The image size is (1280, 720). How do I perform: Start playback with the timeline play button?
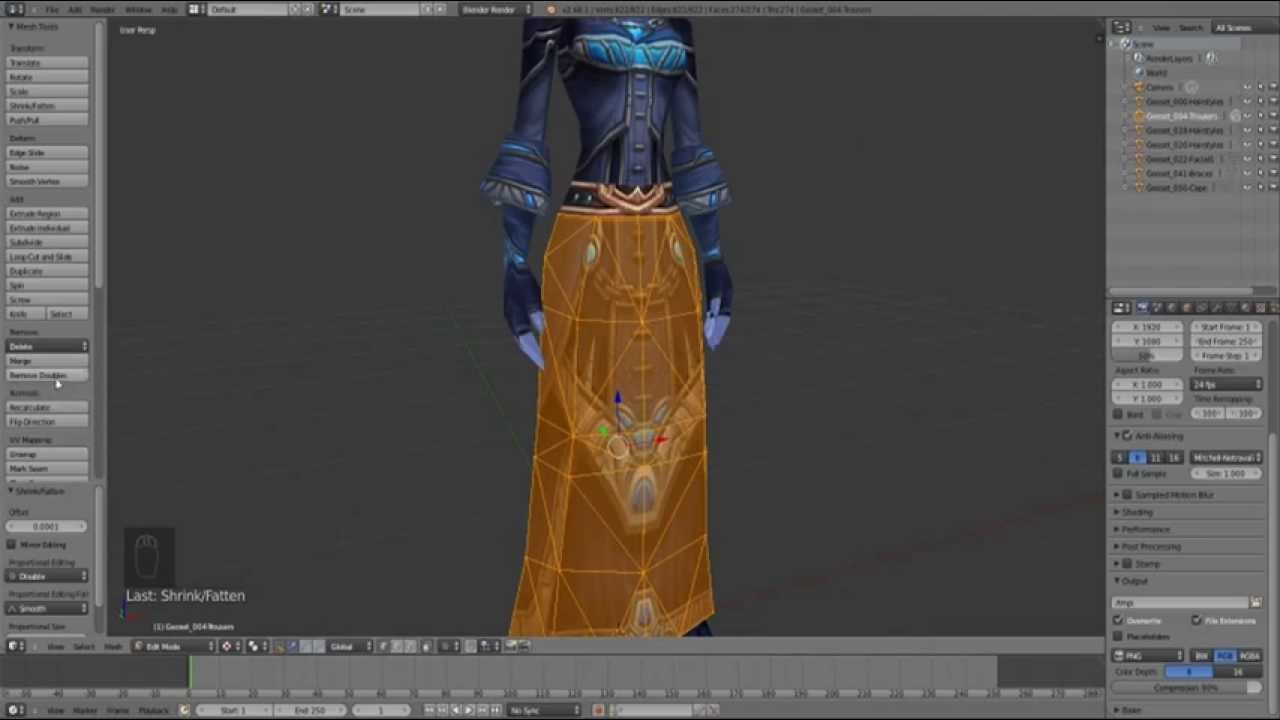(x=469, y=710)
